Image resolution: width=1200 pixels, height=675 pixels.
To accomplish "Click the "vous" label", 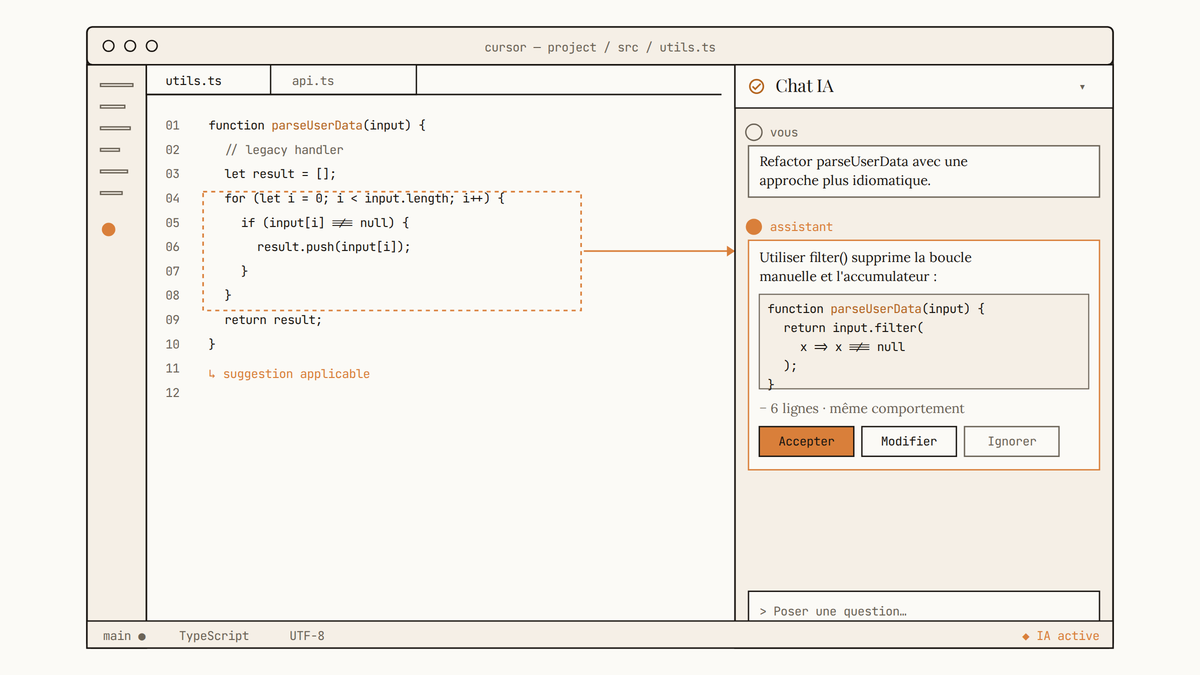I will pos(784,132).
